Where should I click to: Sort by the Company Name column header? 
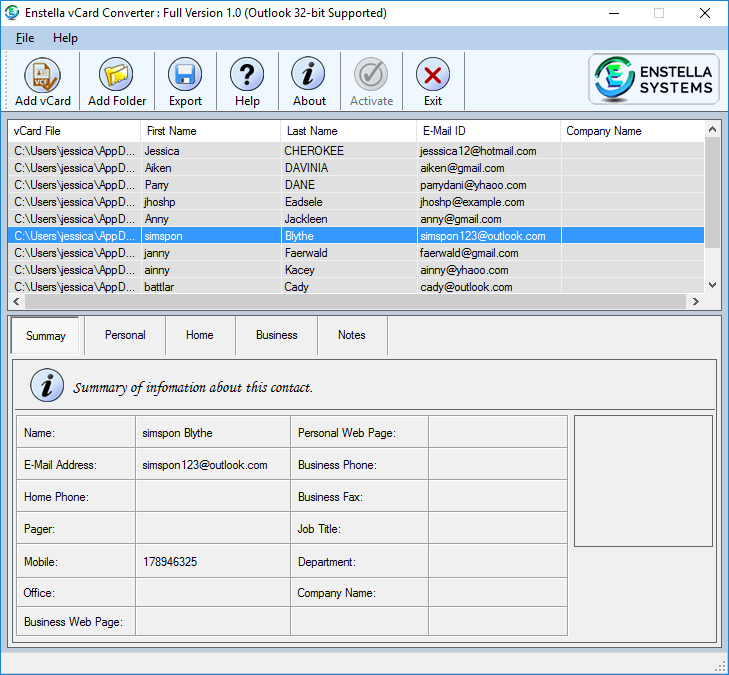[632, 131]
